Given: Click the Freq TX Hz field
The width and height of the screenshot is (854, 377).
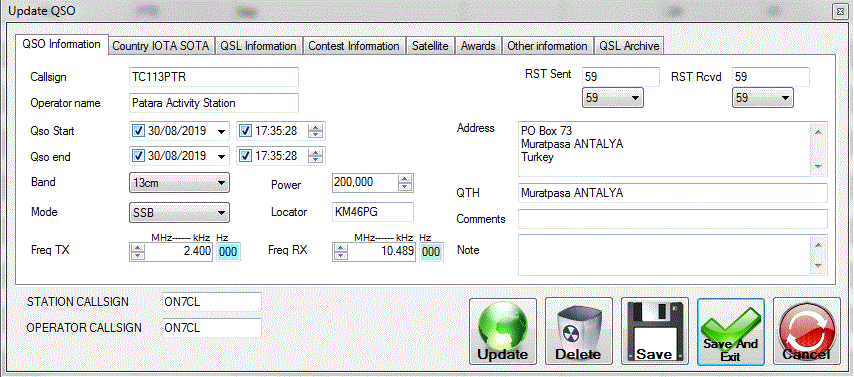Looking at the screenshot, I should [228, 252].
